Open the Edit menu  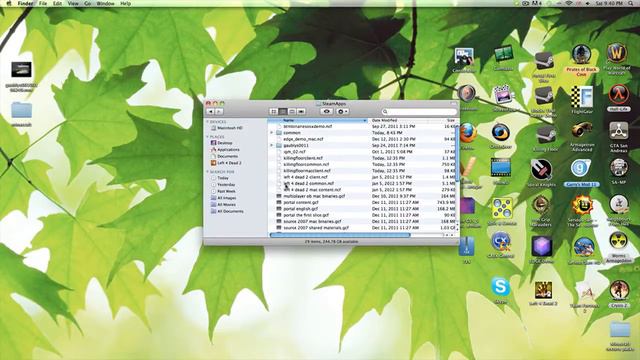[57, 3]
